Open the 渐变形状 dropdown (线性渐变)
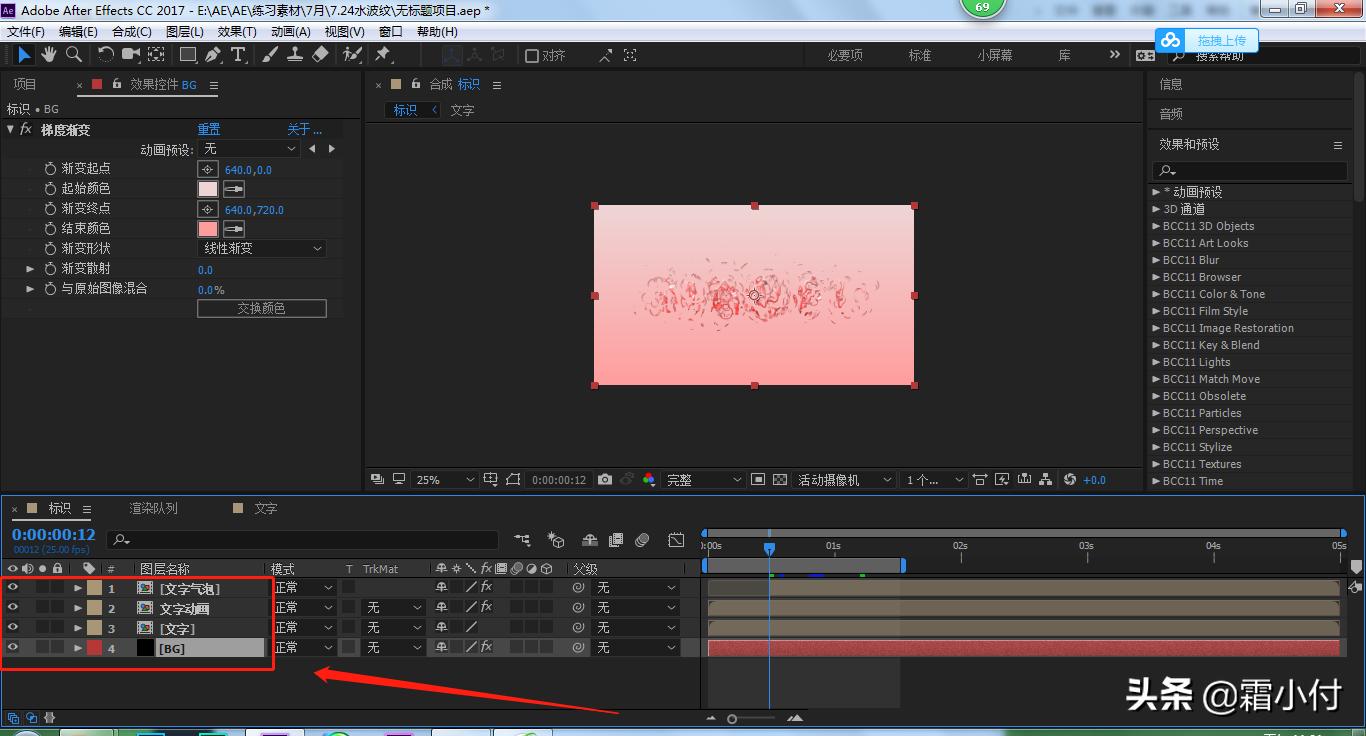This screenshot has width=1366, height=736. click(x=262, y=248)
